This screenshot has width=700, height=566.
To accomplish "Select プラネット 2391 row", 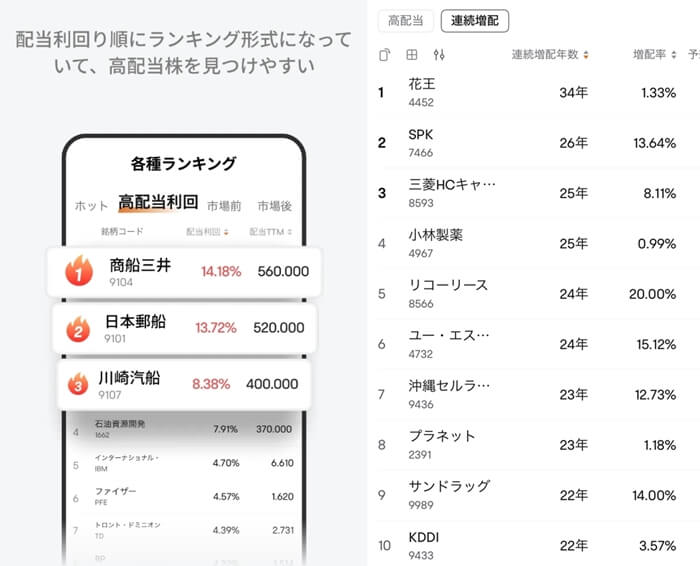I will pos(536,445).
